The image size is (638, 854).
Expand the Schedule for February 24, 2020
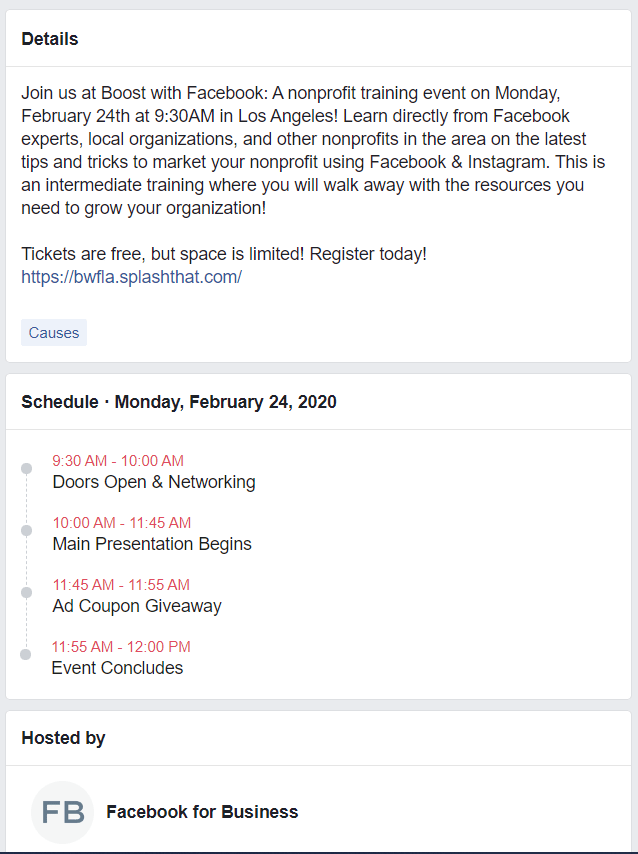179,401
